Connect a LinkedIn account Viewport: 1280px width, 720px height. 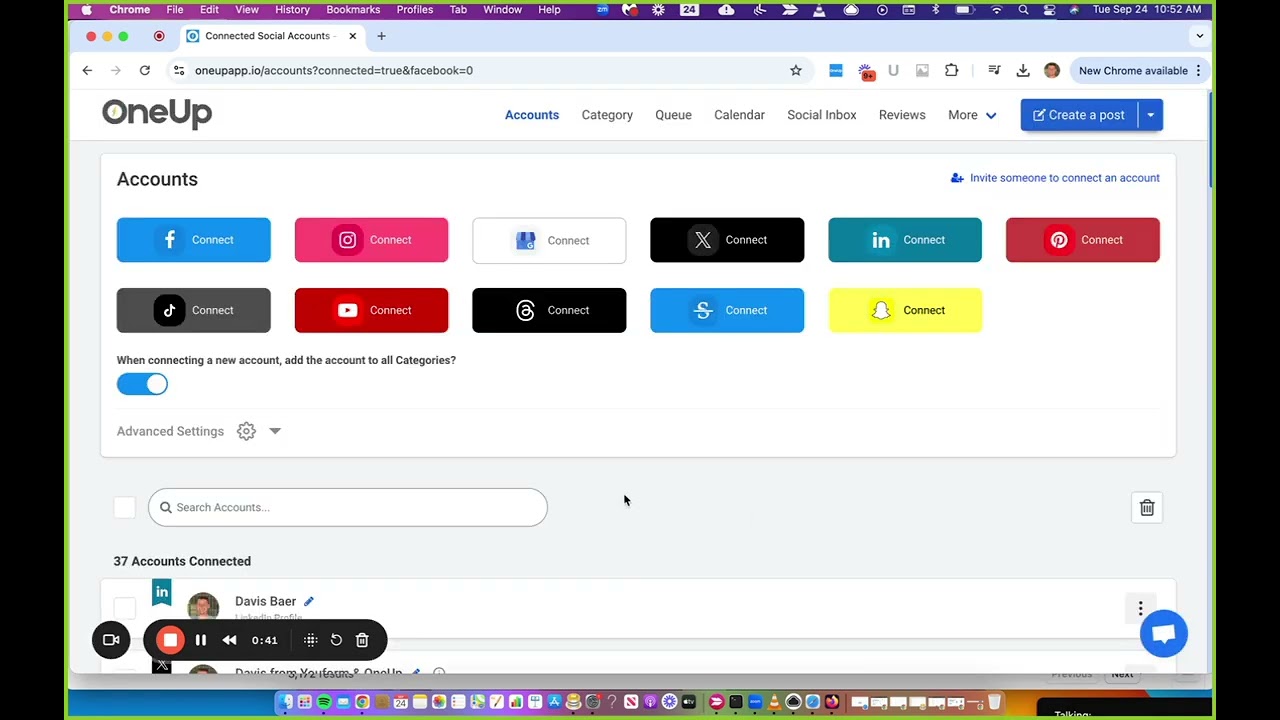(x=905, y=240)
